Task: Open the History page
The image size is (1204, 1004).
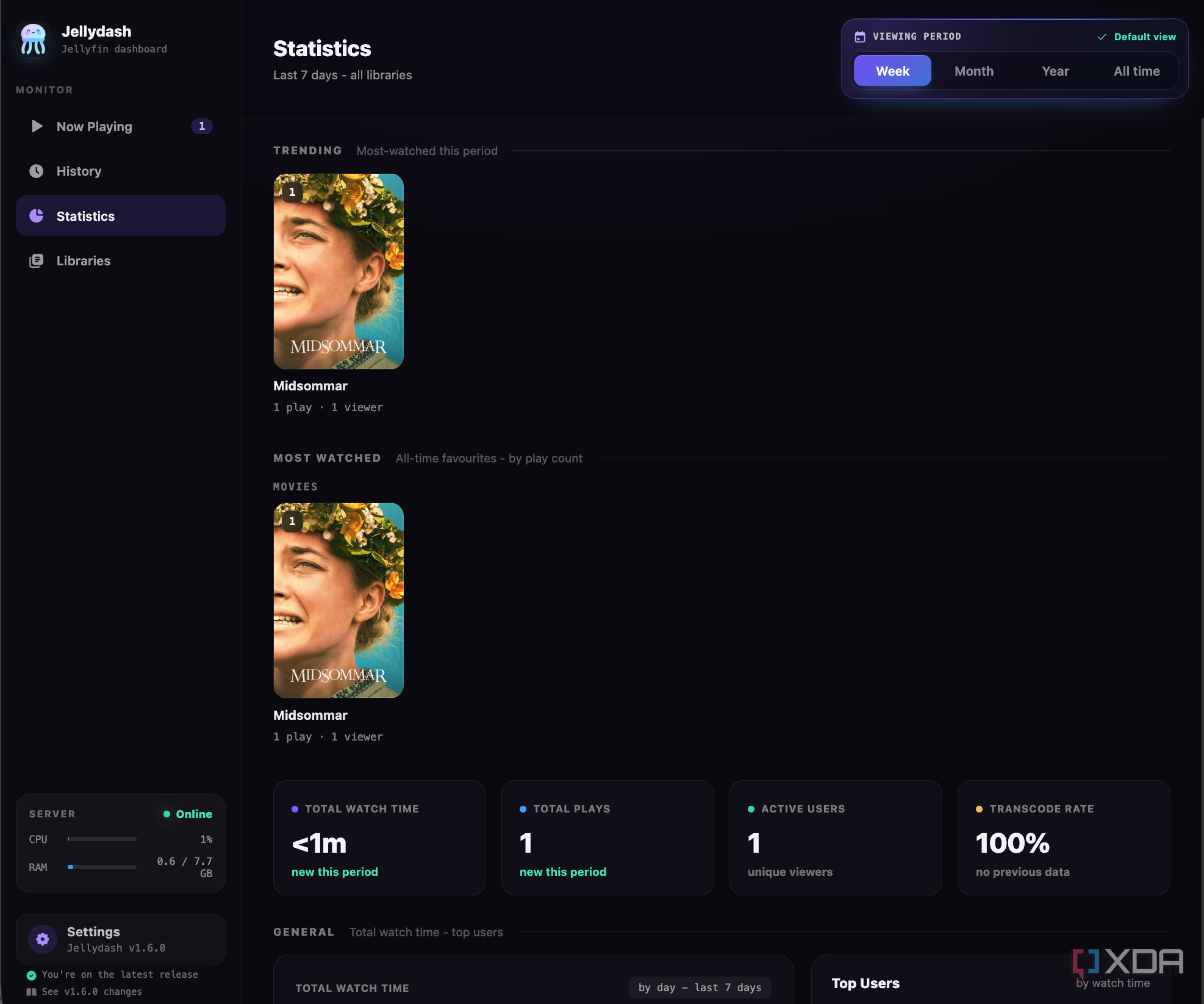Action: coord(121,171)
